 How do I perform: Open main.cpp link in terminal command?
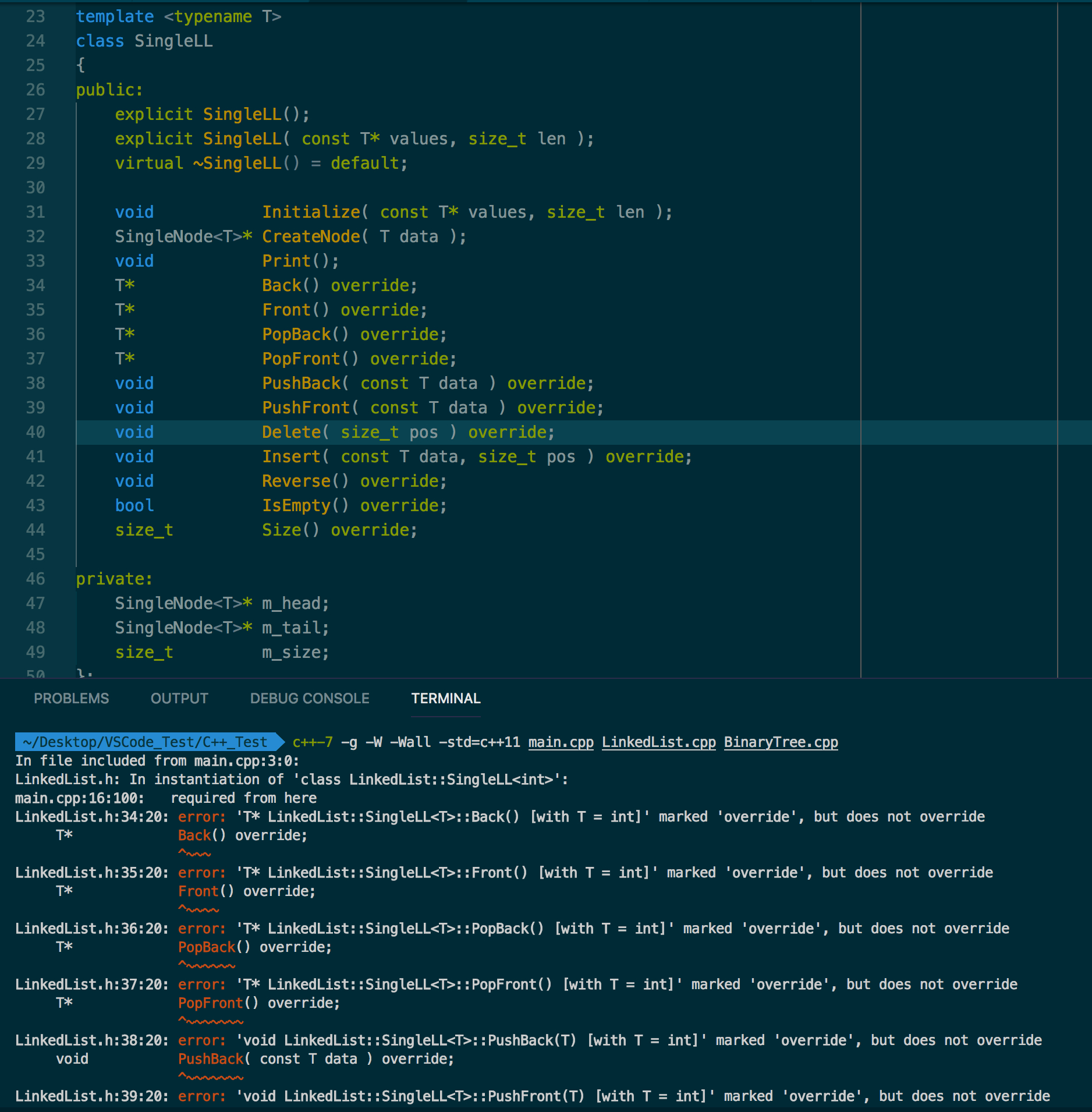point(561,742)
